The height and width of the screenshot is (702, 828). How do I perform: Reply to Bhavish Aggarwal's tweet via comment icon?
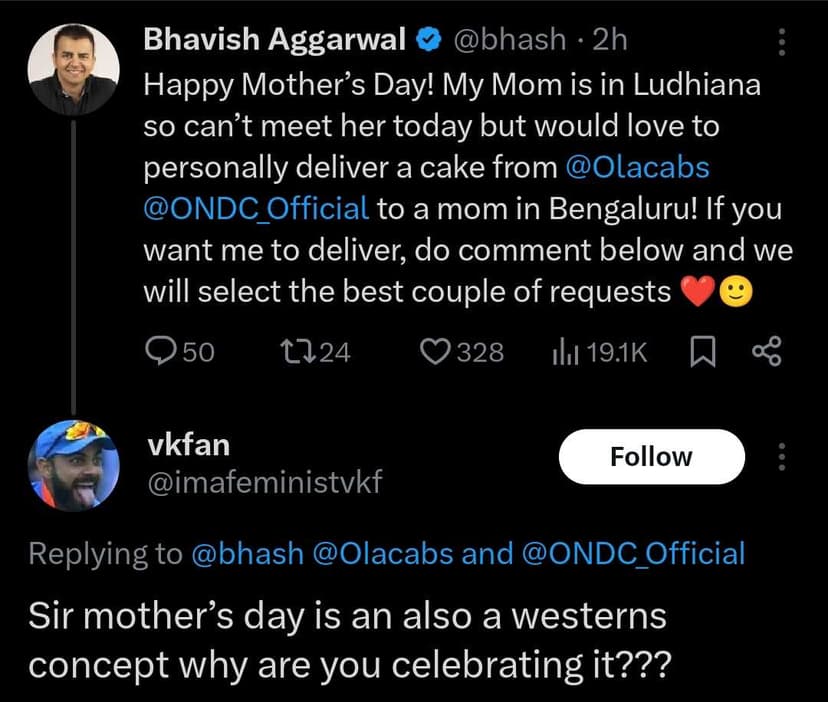(163, 351)
